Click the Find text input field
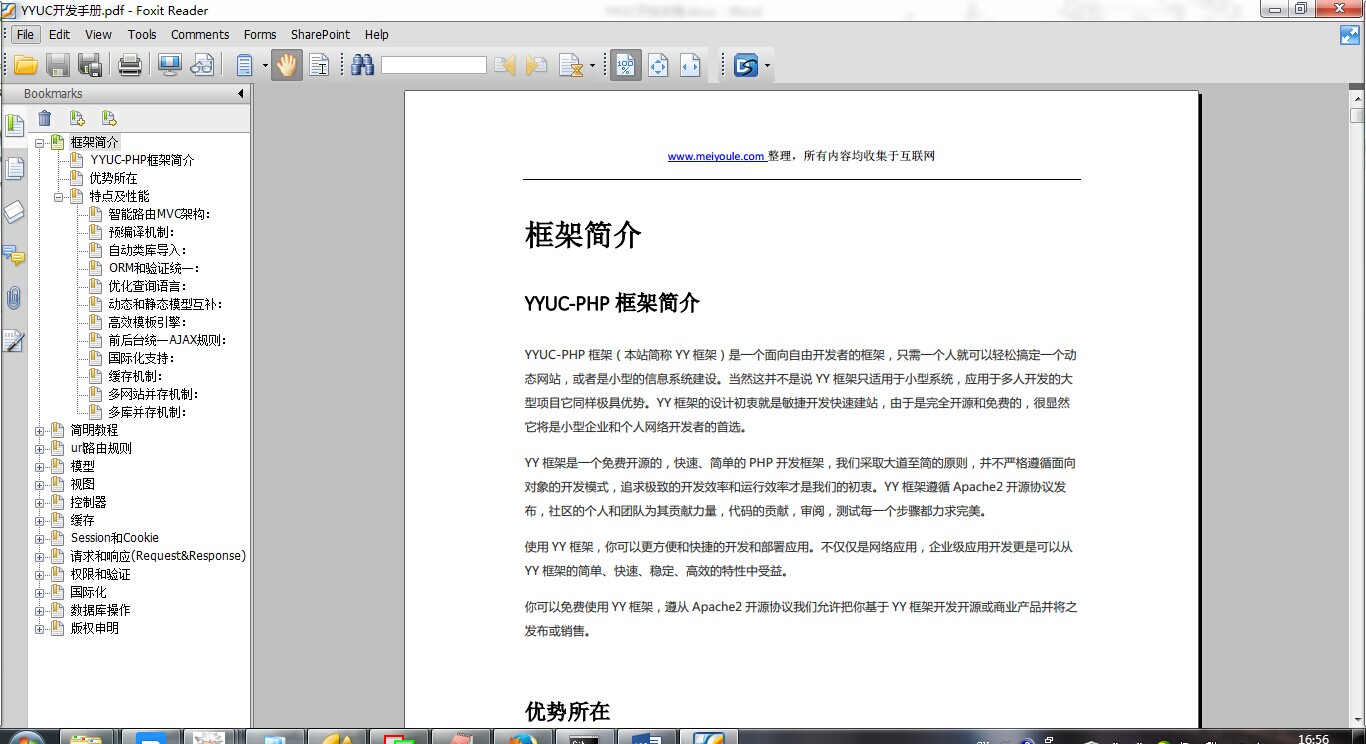 434,65
